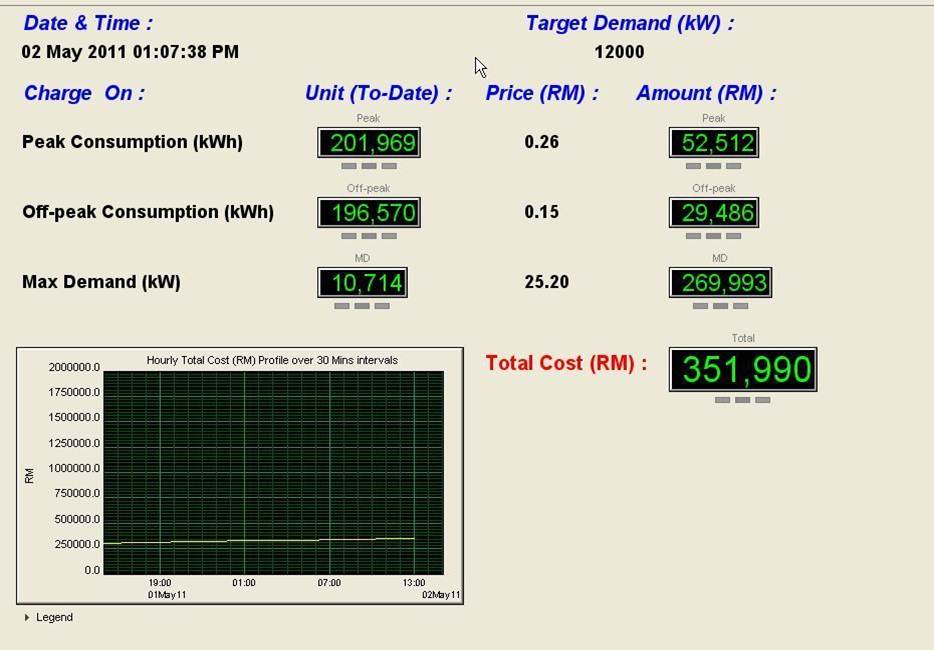The height and width of the screenshot is (650, 934).
Task: Click the Hourly Total Cost profile chart title
Action: point(272,360)
